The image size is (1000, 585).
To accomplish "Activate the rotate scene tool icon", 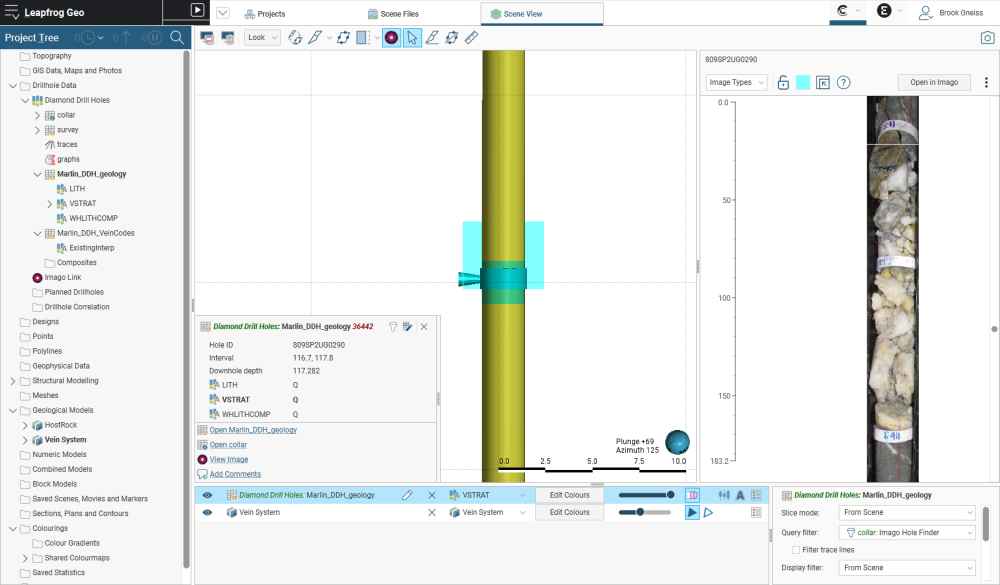I will pyautogui.click(x=295, y=38).
